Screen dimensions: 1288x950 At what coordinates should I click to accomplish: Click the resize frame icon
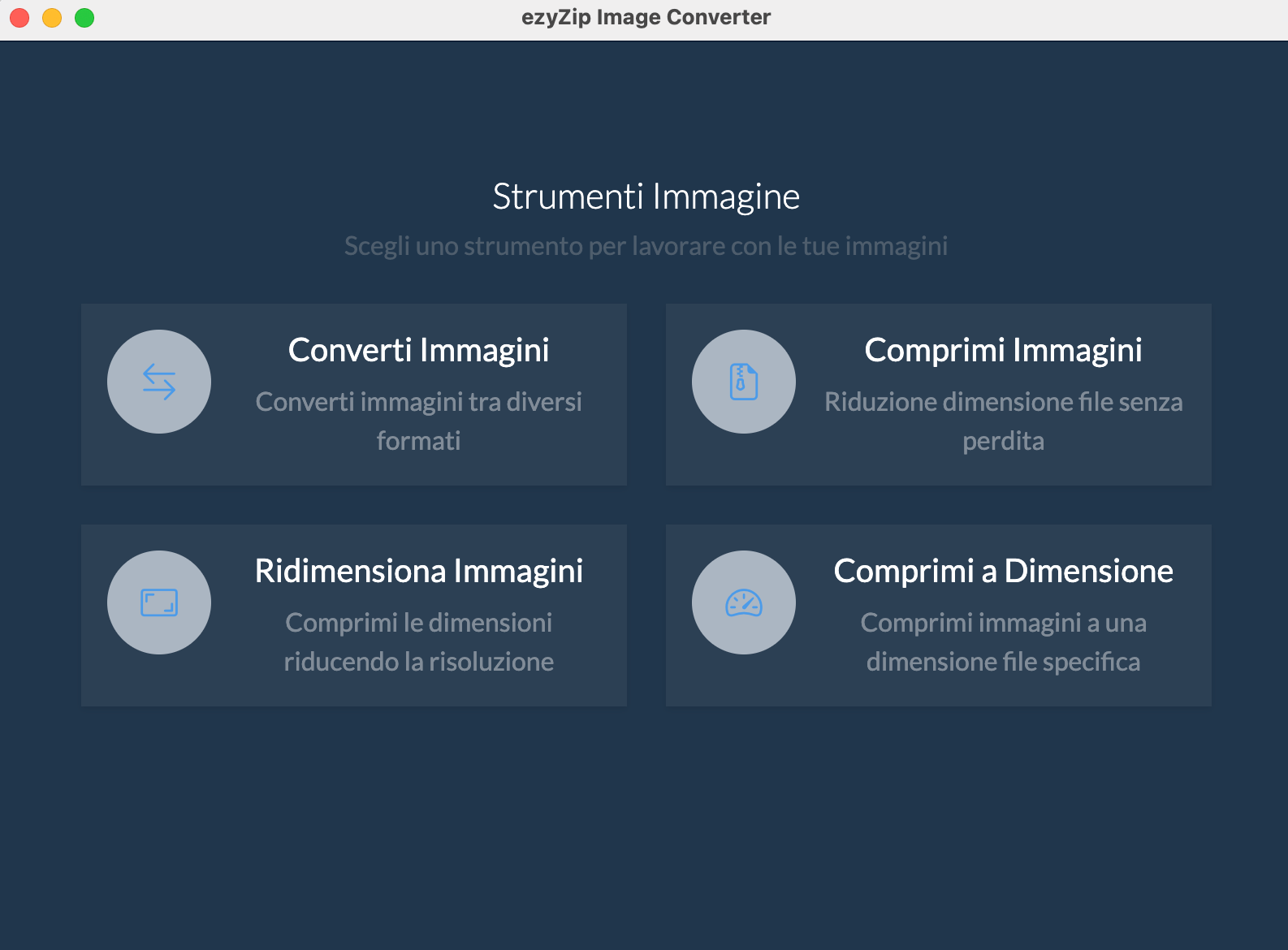pos(159,602)
